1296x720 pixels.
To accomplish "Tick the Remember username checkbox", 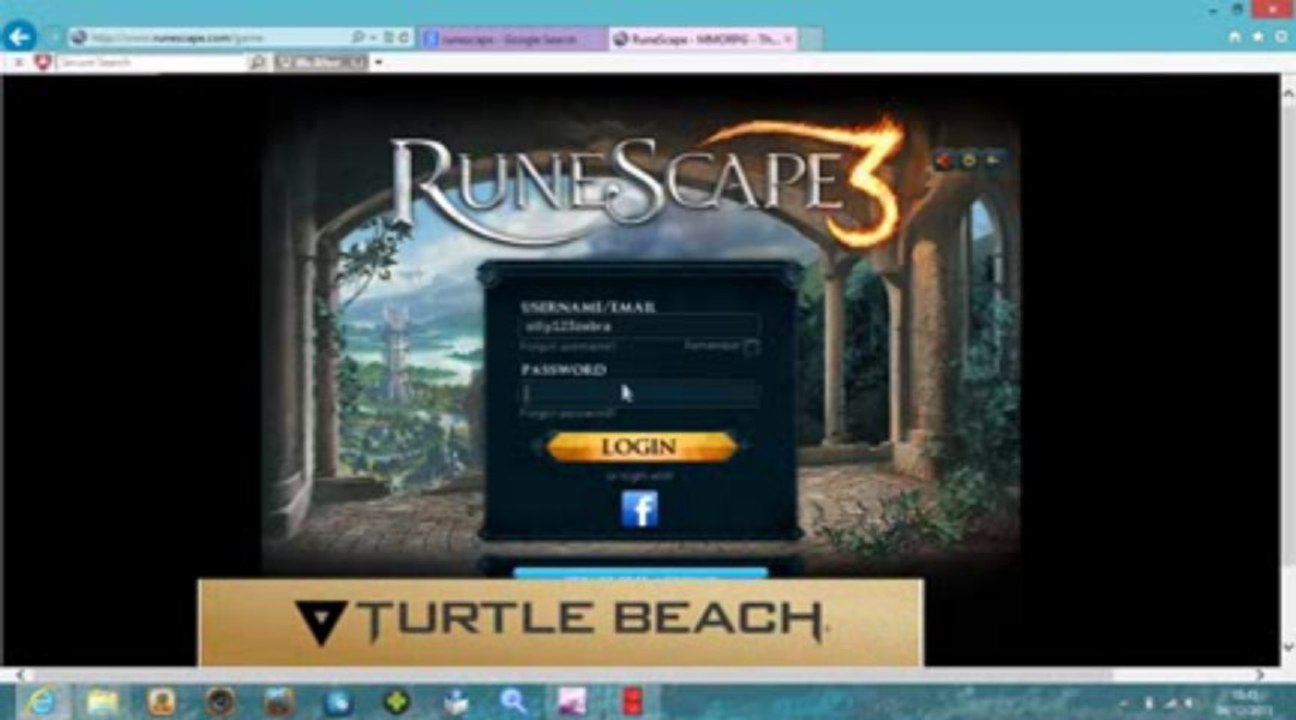I will pos(752,347).
